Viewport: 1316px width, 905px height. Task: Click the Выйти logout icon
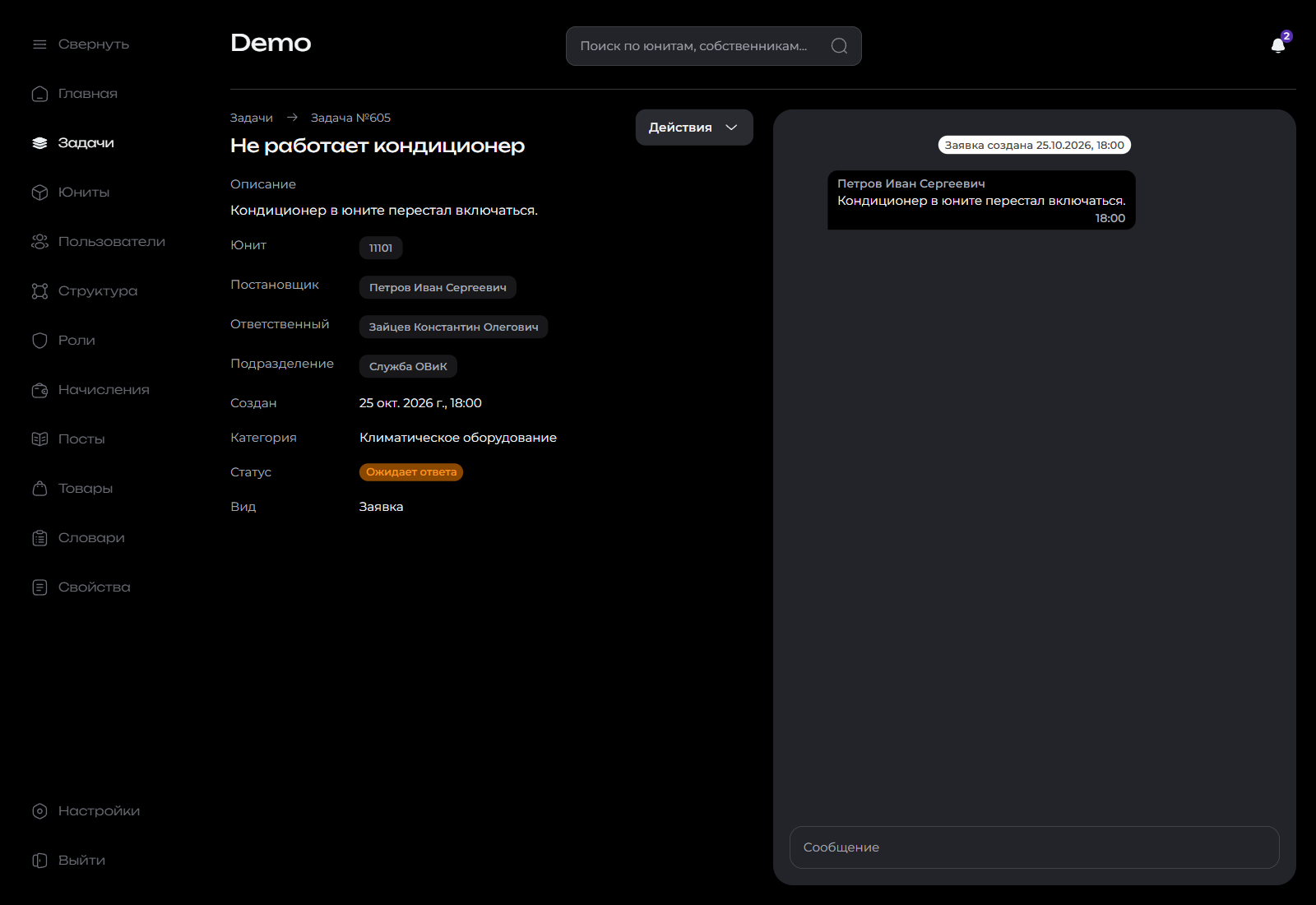[39, 861]
